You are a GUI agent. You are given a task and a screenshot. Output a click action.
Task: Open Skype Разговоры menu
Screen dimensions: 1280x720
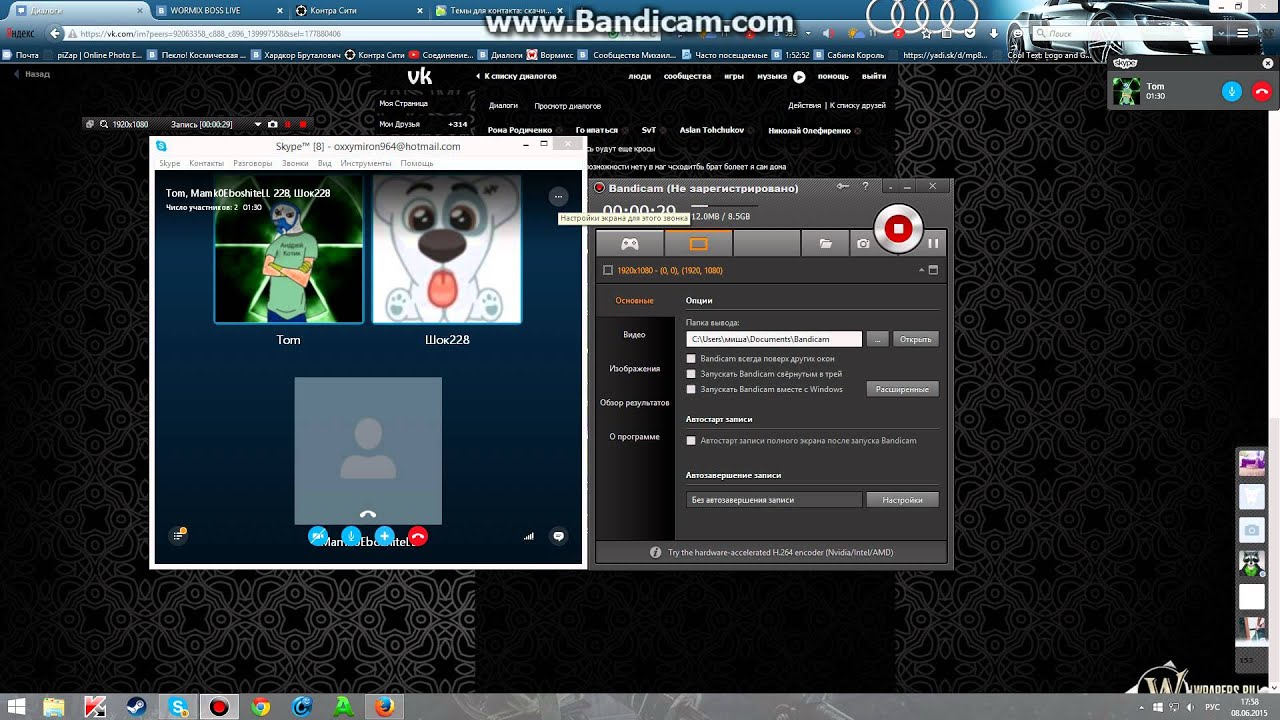click(x=253, y=163)
